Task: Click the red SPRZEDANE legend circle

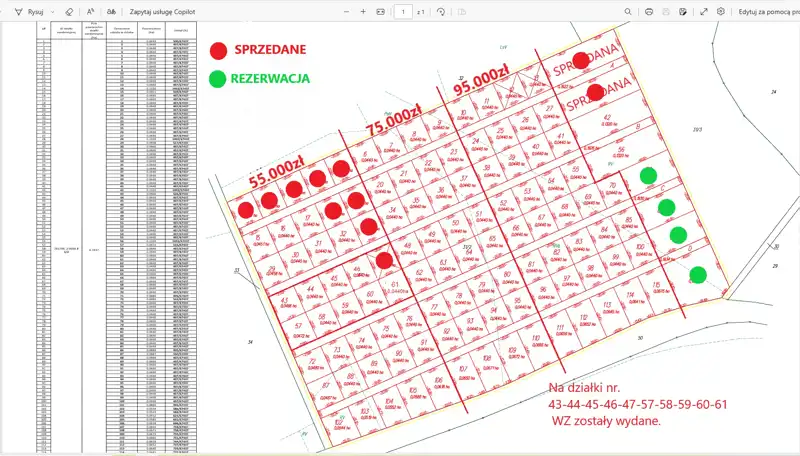Action: pos(218,50)
